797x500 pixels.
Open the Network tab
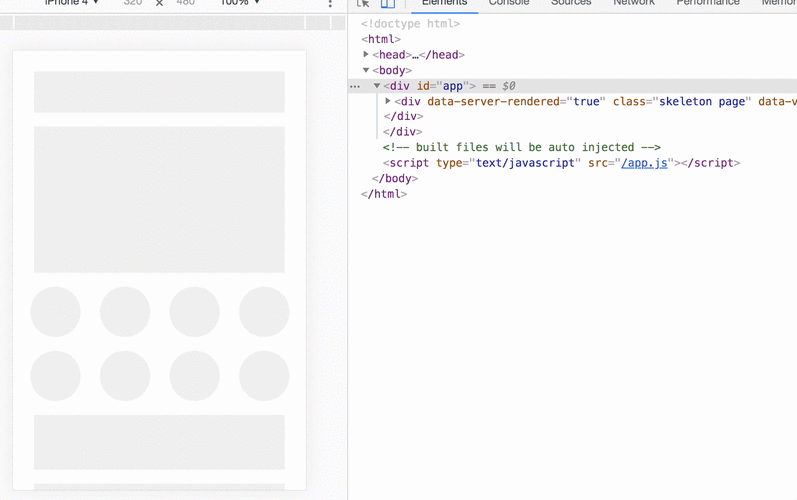pos(634,4)
